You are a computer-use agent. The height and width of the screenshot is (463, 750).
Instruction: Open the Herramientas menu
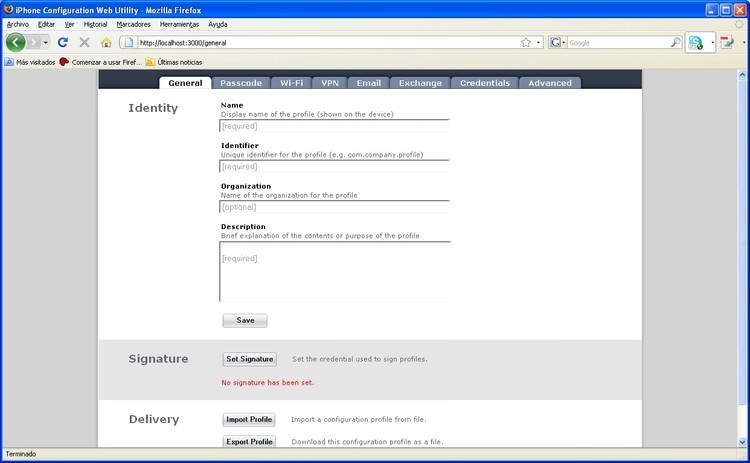[x=179, y=24]
